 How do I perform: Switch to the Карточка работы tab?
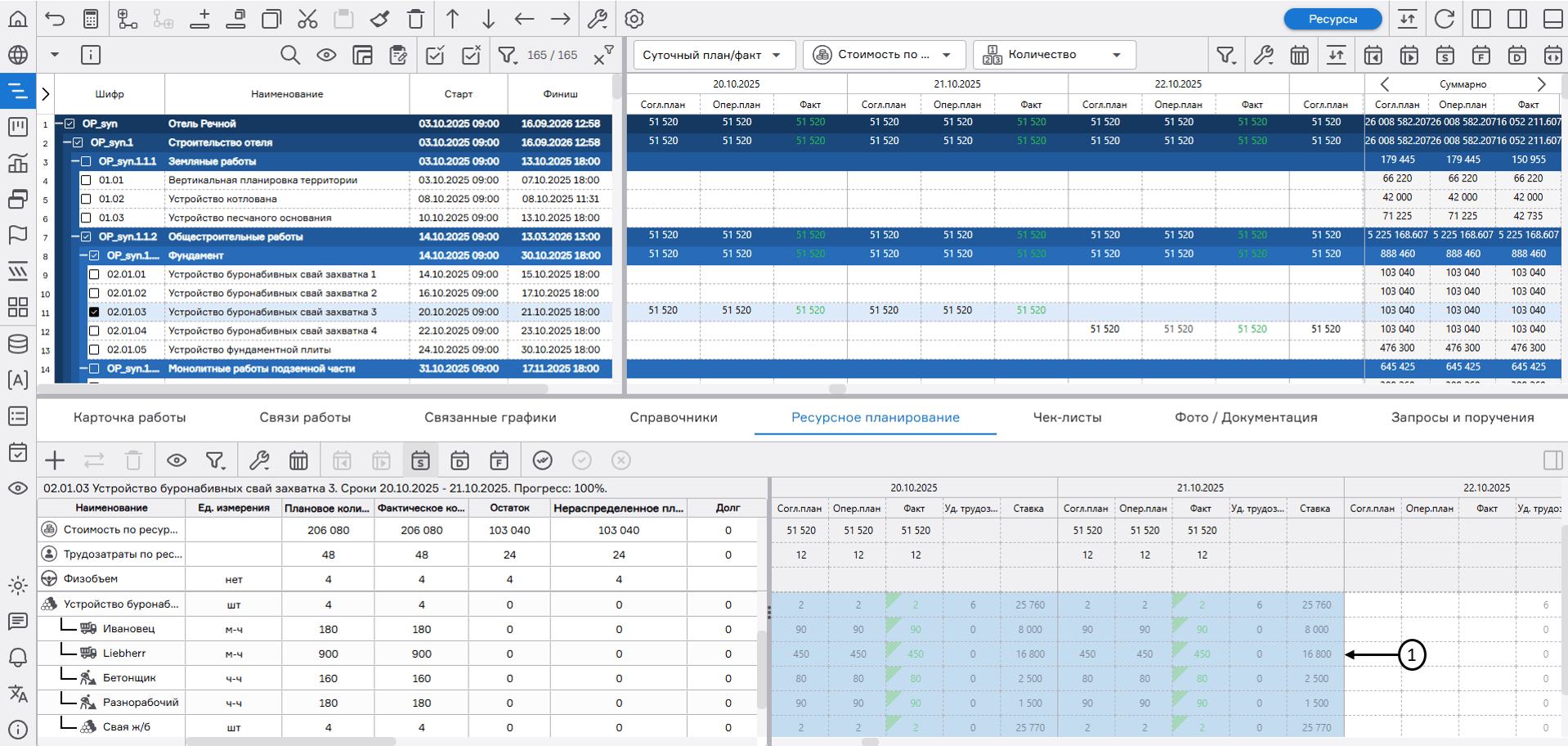point(129,417)
